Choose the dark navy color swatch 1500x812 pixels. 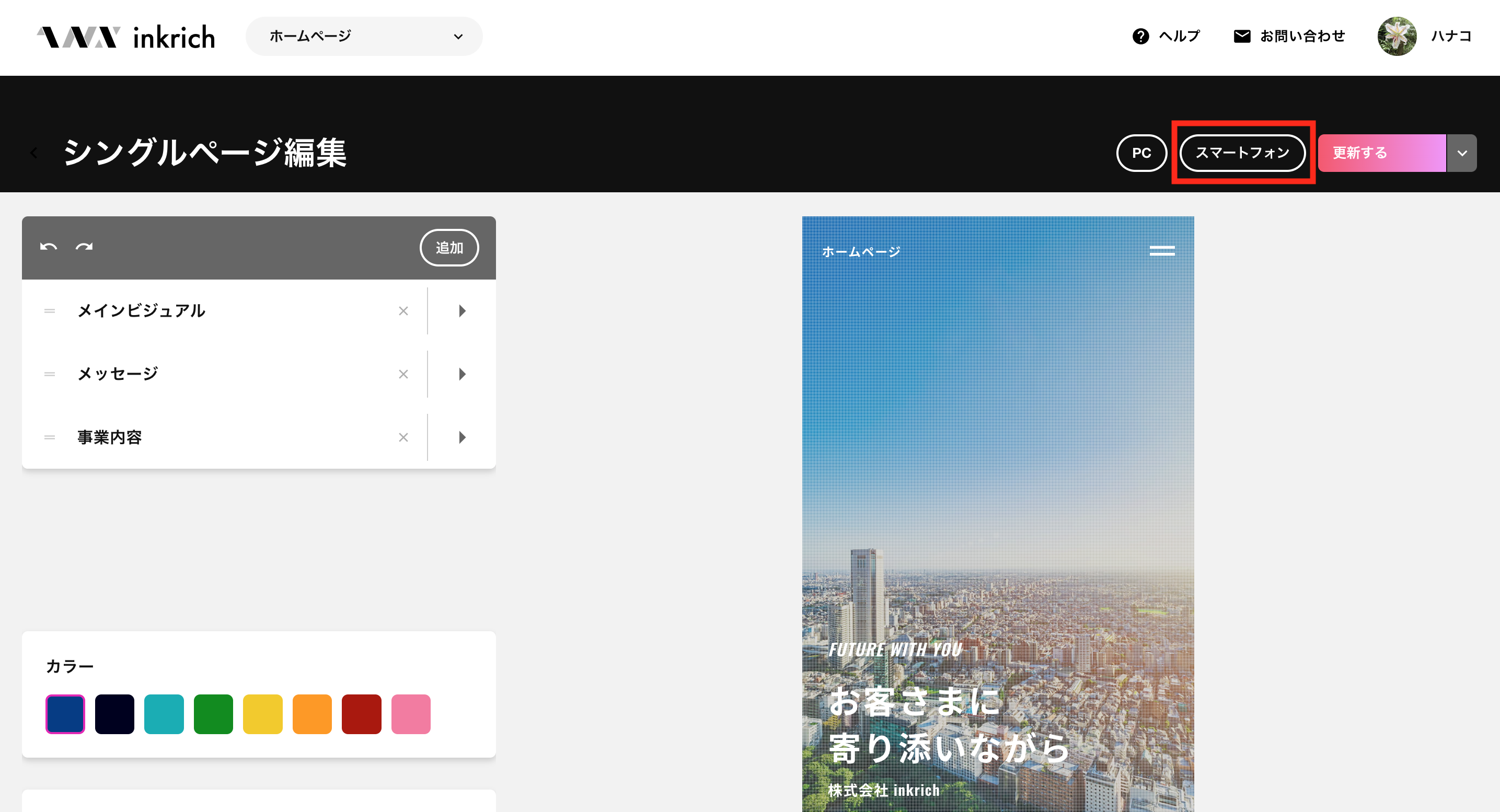pos(114,714)
